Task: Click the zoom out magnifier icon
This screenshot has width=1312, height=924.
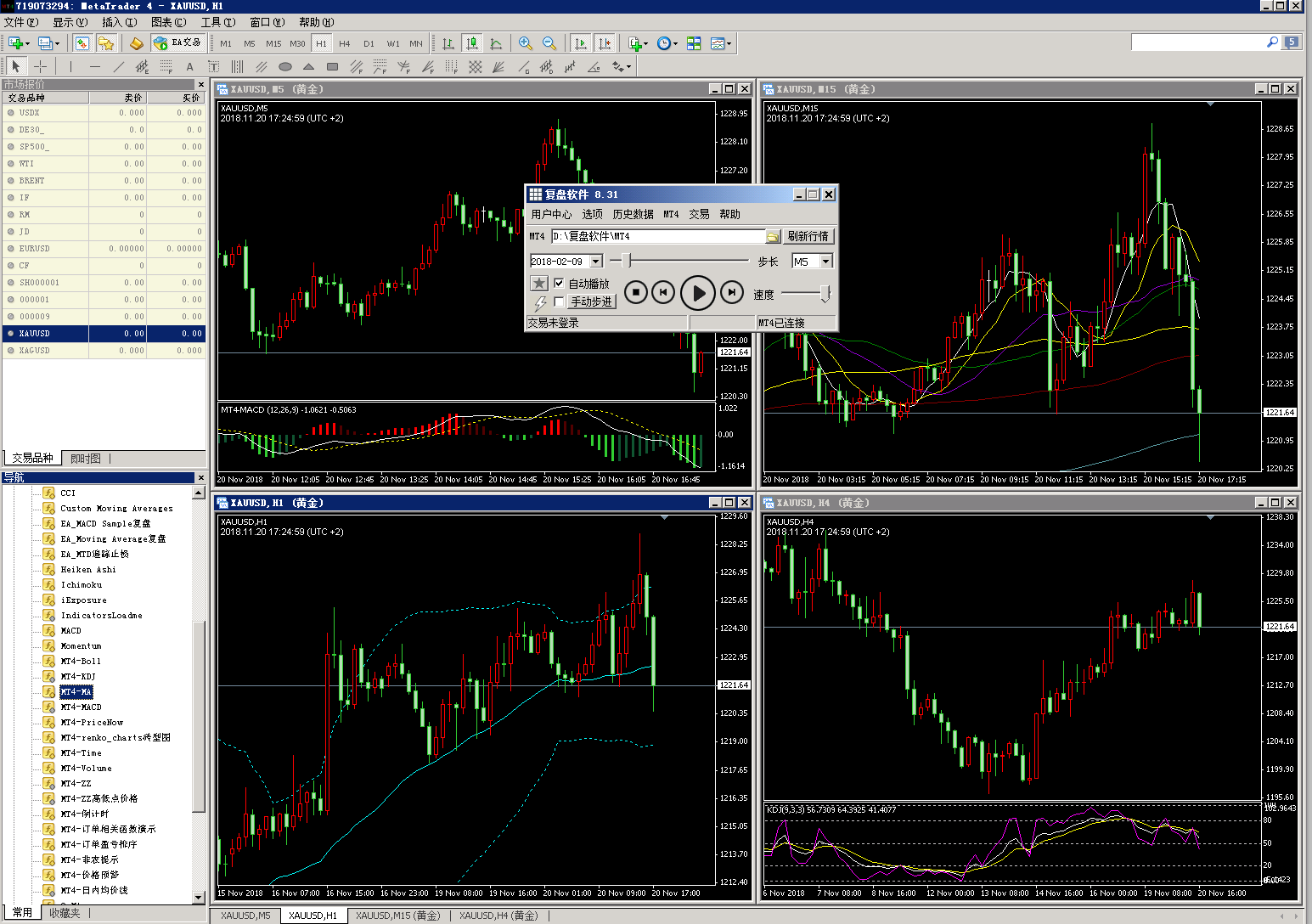Action: [549, 43]
